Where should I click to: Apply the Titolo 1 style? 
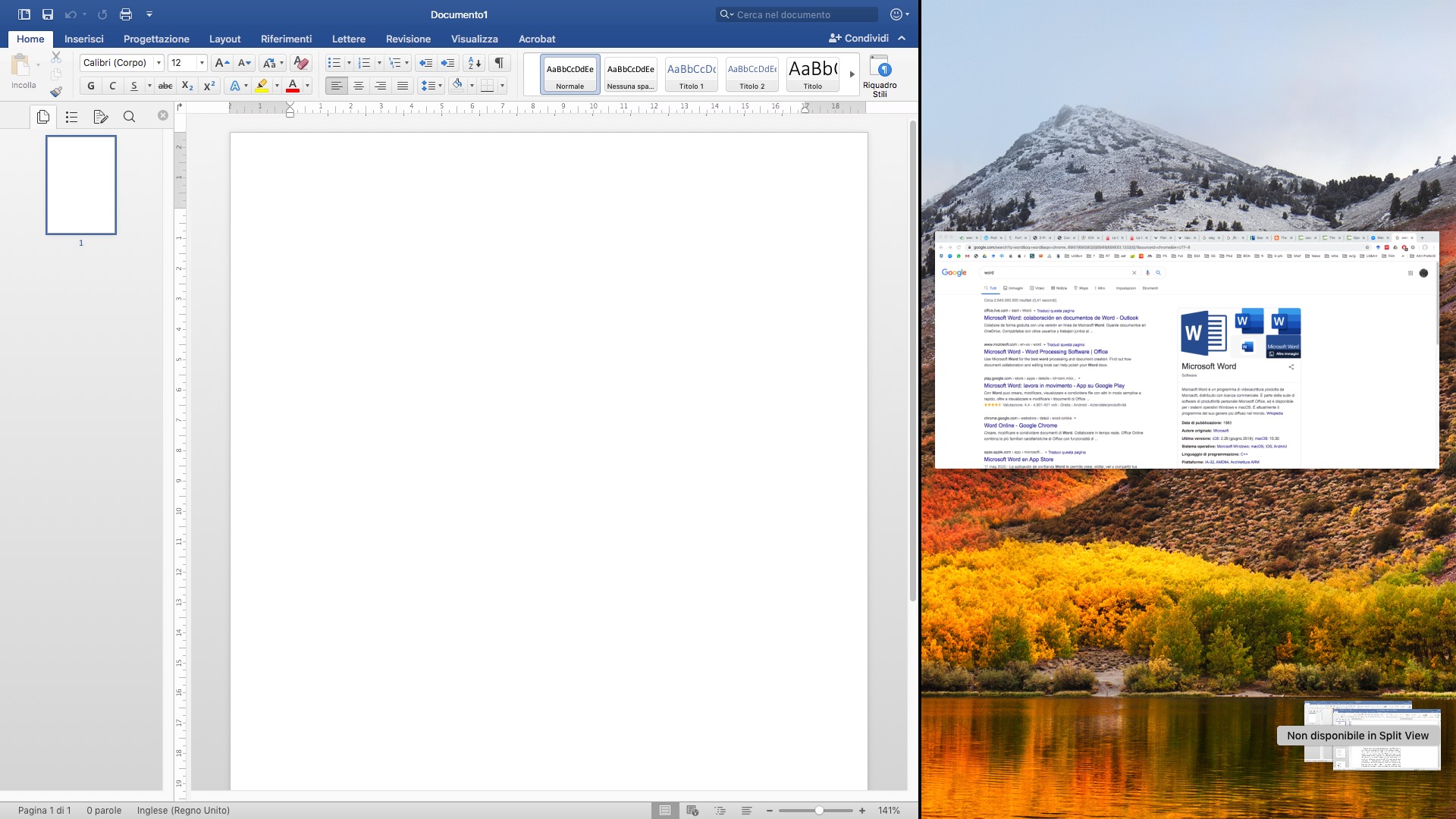click(691, 74)
